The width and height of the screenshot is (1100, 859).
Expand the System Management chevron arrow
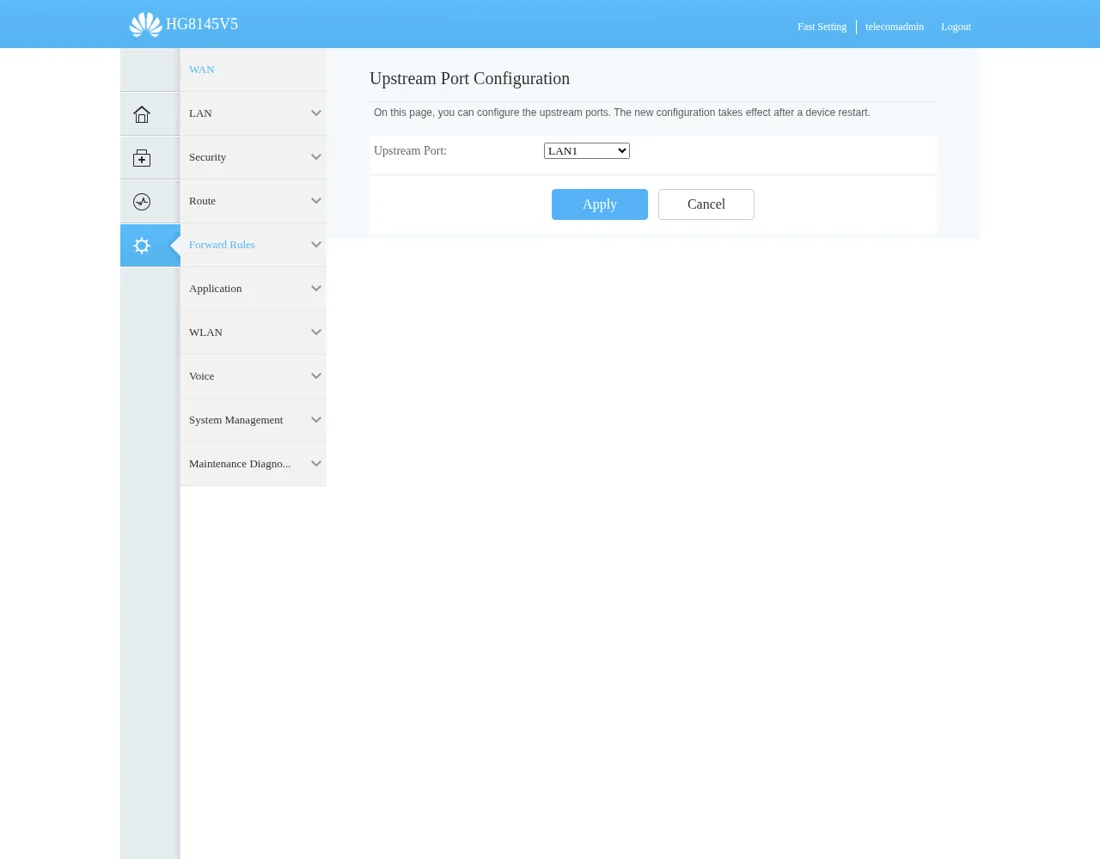click(x=316, y=420)
